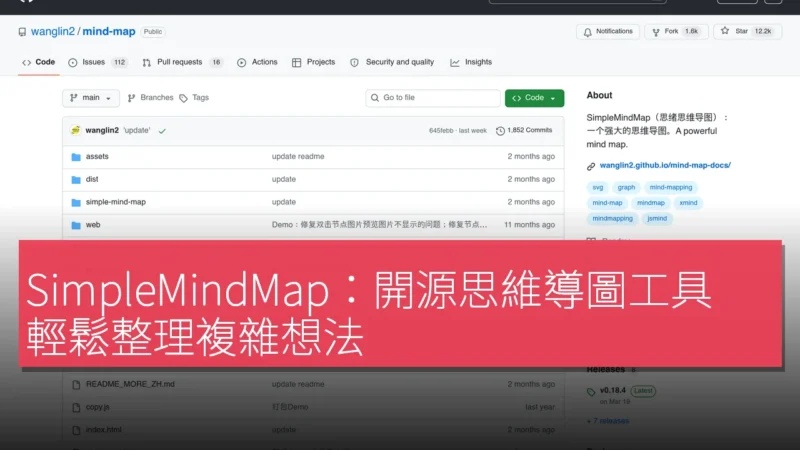Viewport: 800px width, 450px height.
Task: Open copy.js file
Action: pyautogui.click(x=97, y=407)
